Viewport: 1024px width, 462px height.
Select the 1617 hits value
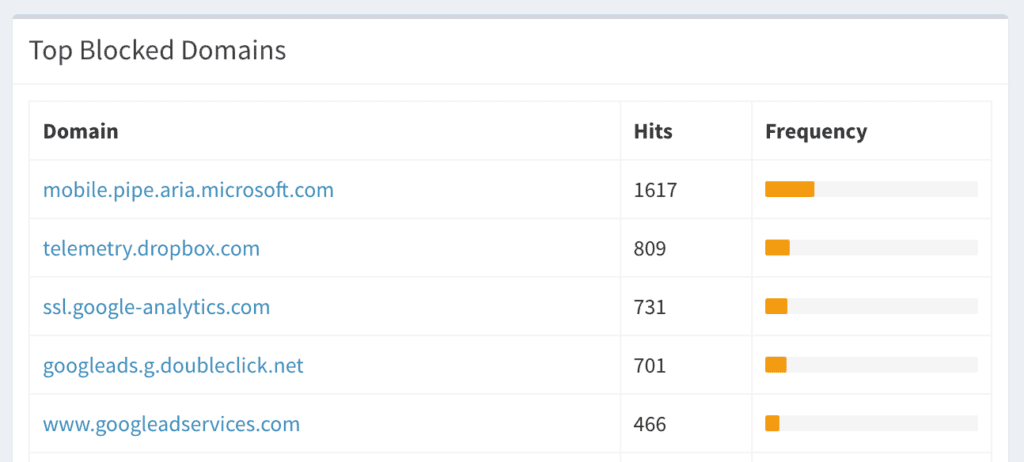pyautogui.click(x=656, y=190)
